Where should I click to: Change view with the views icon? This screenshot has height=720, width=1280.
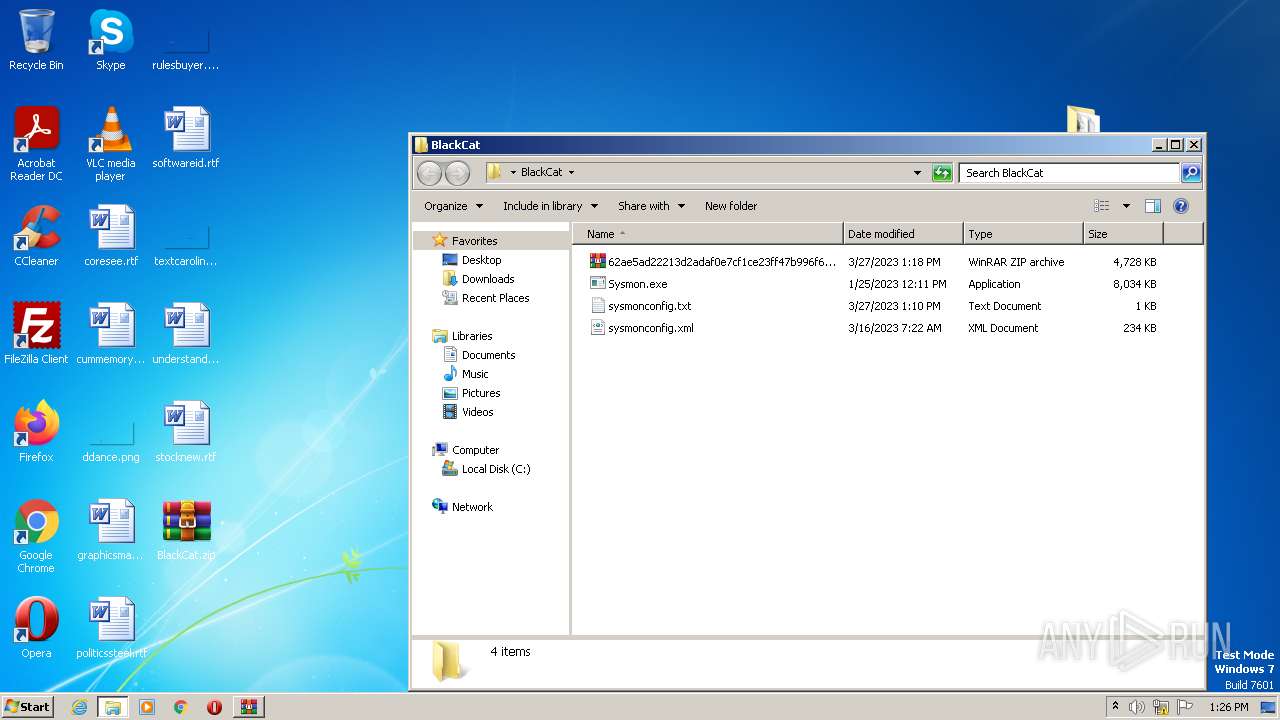point(1101,206)
